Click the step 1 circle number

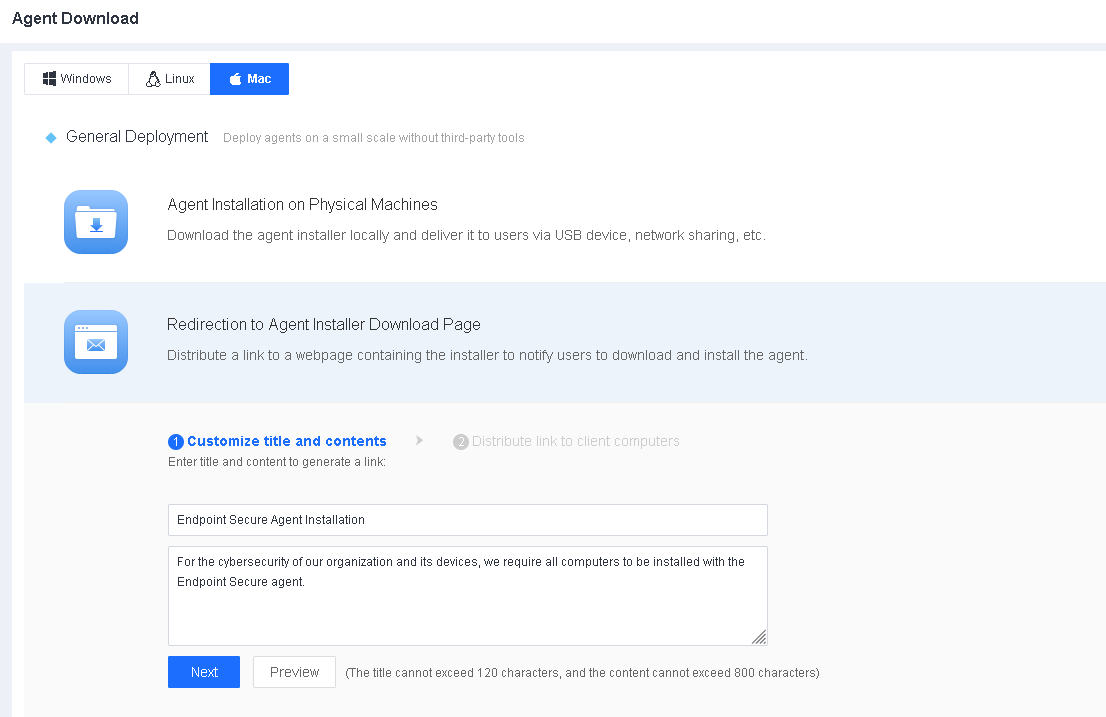pyautogui.click(x=176, y=442)
